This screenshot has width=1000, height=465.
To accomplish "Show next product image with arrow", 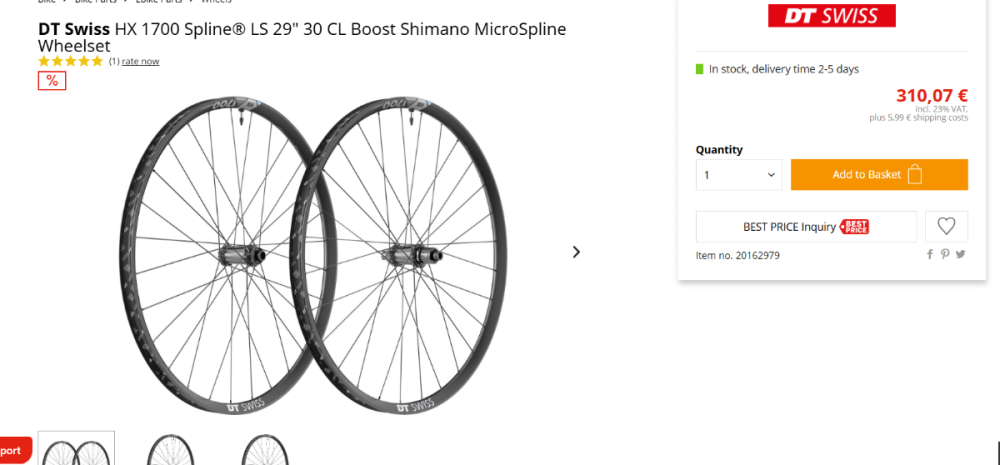I will click(576, 252).
